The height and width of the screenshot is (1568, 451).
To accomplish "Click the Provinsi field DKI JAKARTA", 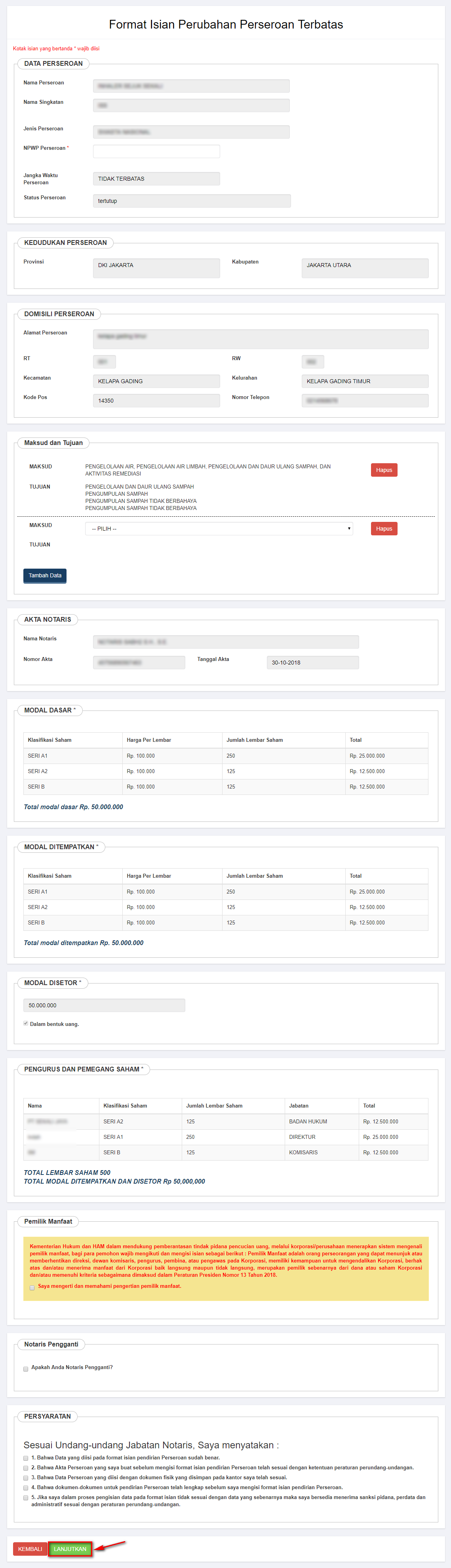I will [156, 268].
